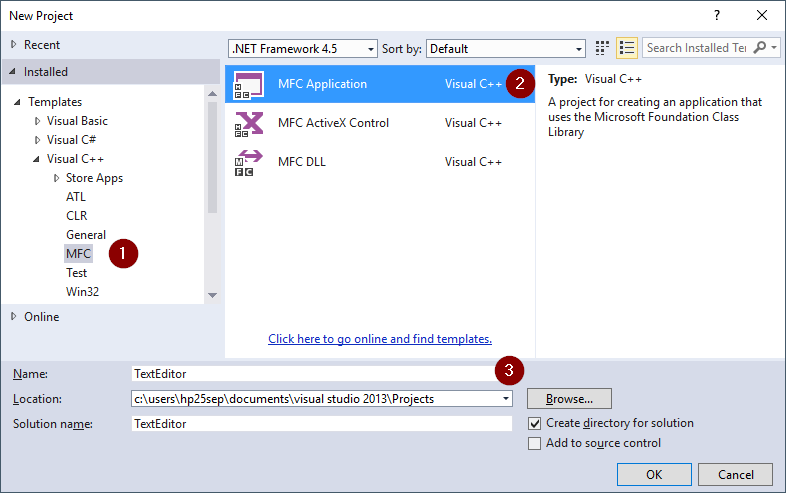Image resolution: width=786 pixels, height=493 pixels.
Task: Click the MFC ActiveX Control template name
Action: point(333,123)
